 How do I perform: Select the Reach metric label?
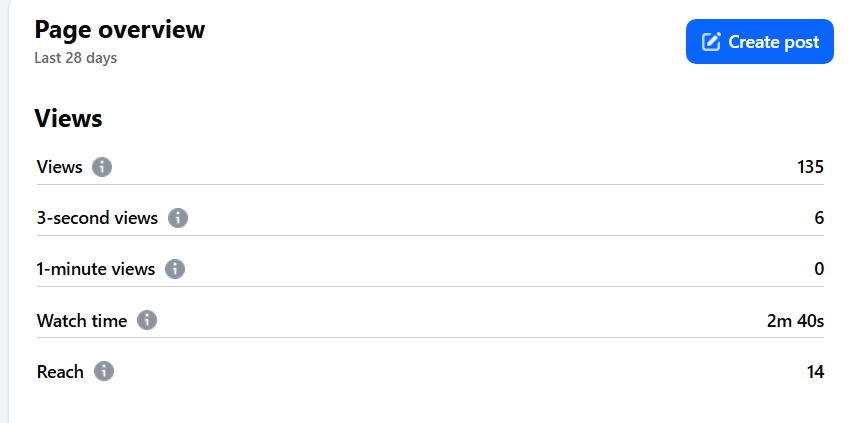pos(60,371)
